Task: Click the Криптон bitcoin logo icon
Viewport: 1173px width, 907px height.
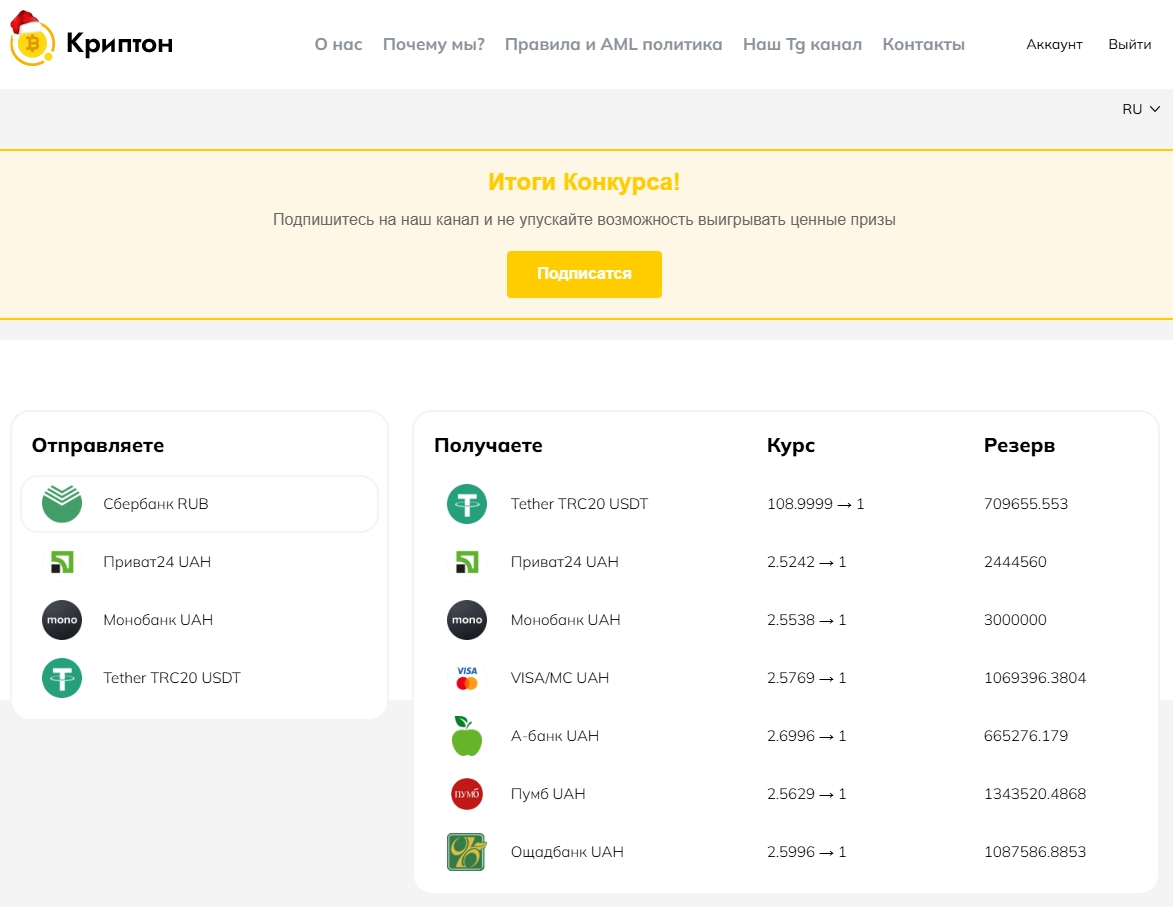Action: click(x=31, y=42)
